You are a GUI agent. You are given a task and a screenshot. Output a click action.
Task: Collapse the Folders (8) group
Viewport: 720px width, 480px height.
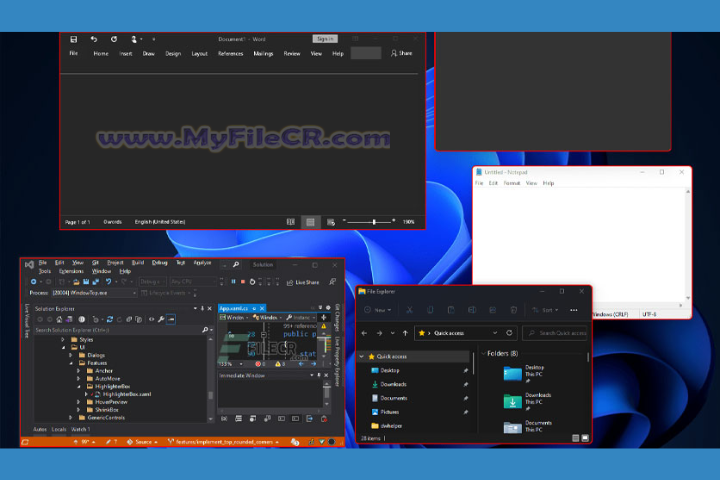click(x=484, y=353)
